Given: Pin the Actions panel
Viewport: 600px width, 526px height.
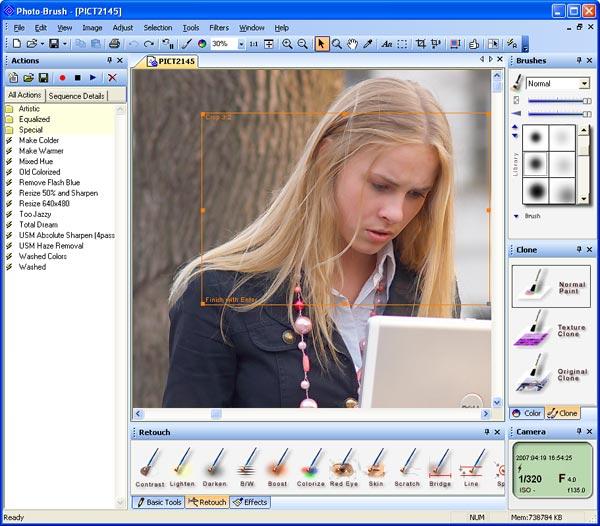Looking at the screenshot, I should [x=109, y=60].
